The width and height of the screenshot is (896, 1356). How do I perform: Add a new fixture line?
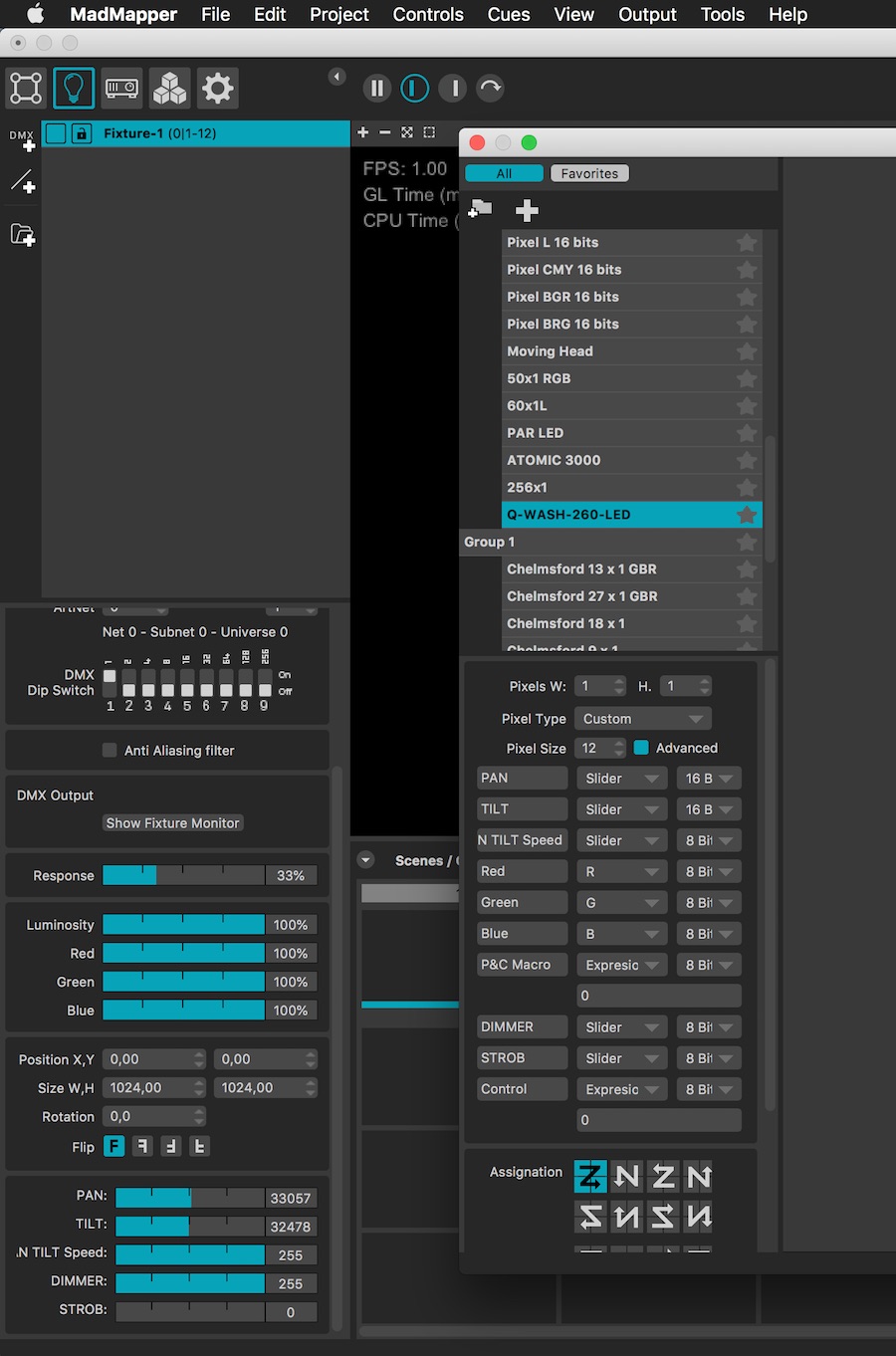(22, 181)
